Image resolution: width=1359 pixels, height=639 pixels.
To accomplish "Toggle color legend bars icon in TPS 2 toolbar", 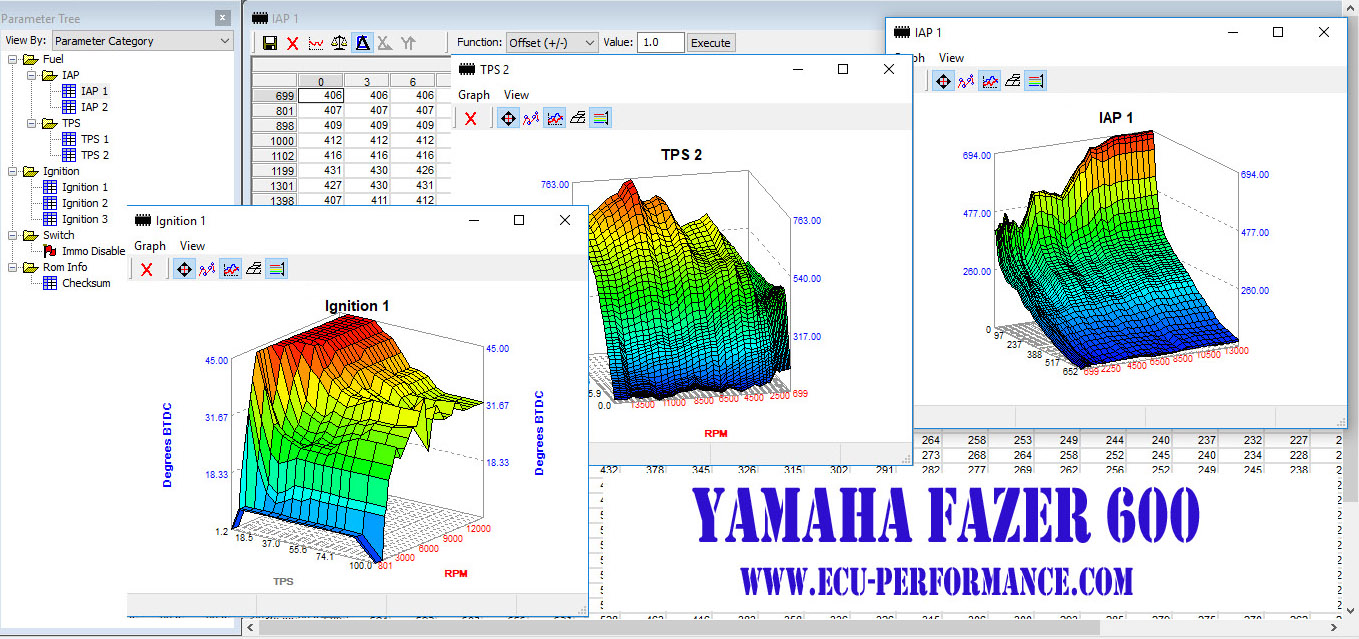I will pos(600,118).
